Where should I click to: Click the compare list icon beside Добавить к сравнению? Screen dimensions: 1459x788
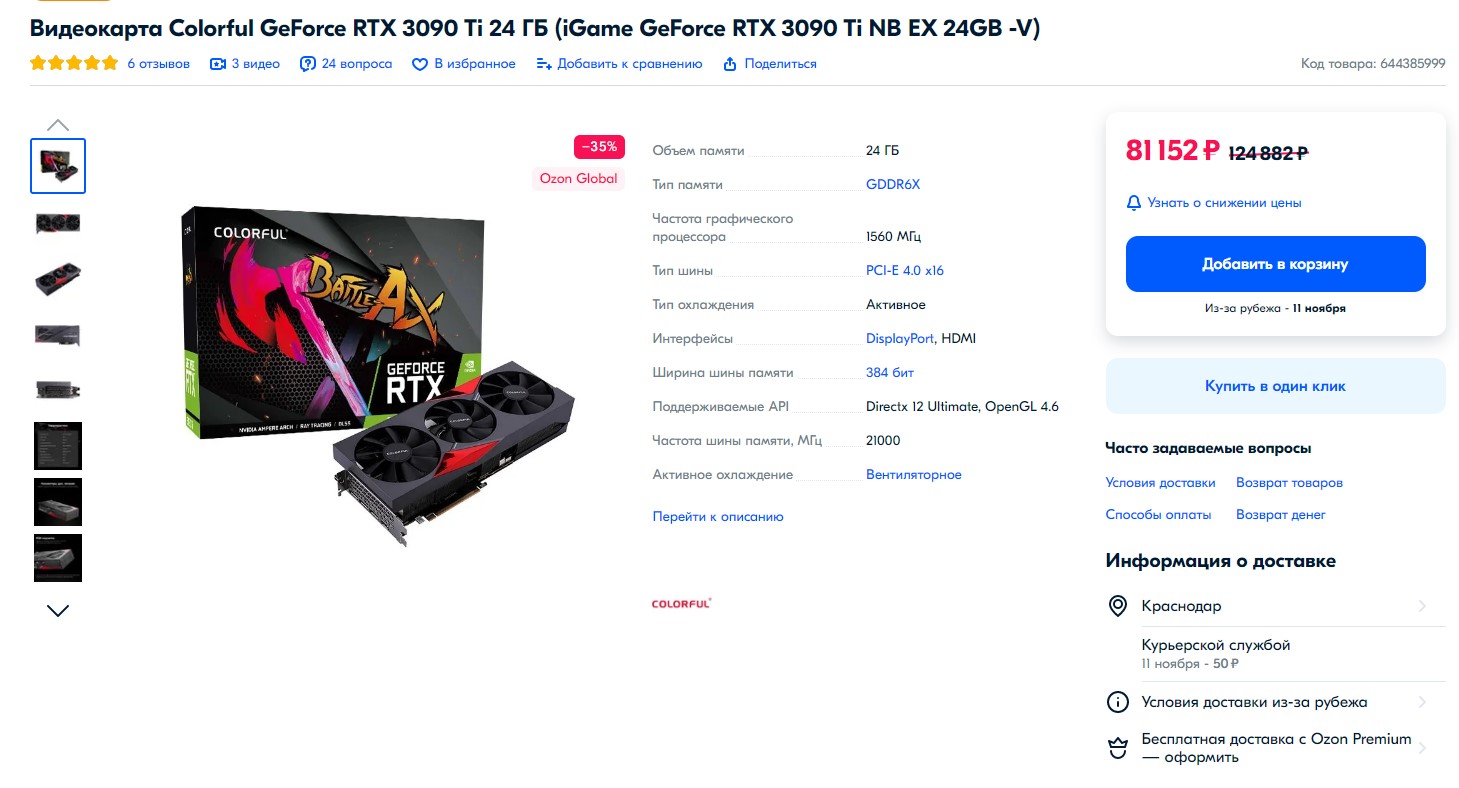pyautogui.click(x=544, y=64)
